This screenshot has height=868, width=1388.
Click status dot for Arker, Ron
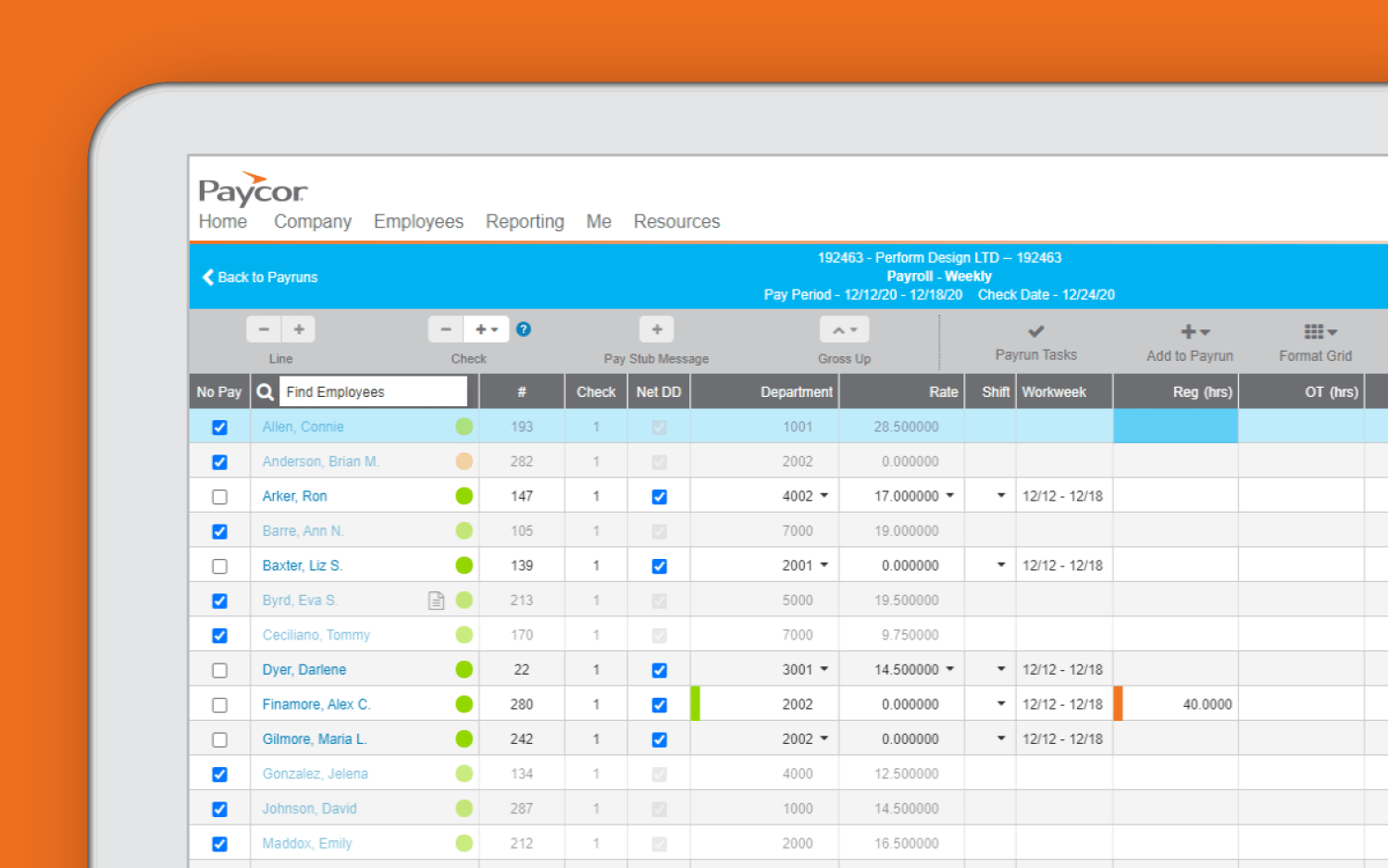465,496
